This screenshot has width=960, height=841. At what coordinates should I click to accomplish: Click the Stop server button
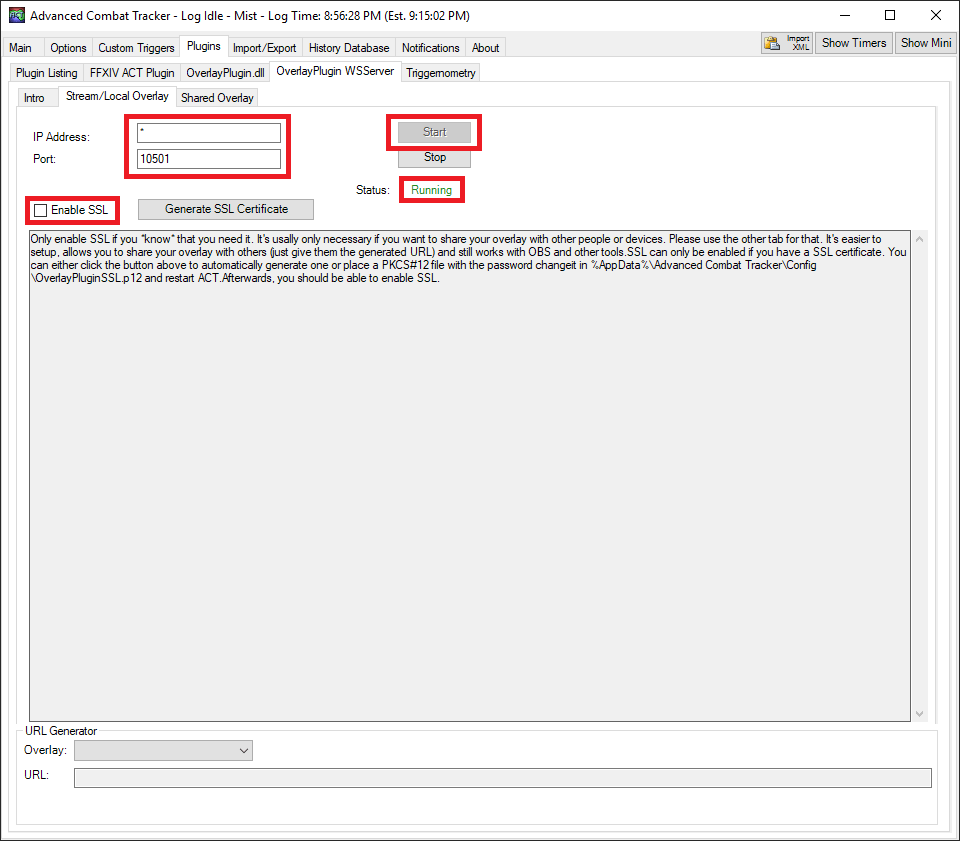coord(433,157)
